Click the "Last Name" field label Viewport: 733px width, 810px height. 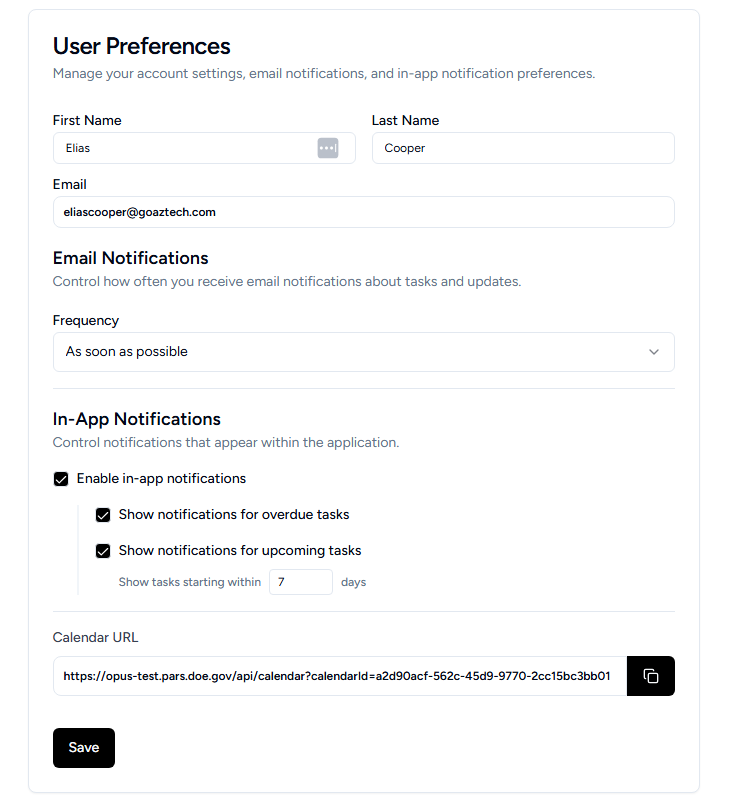tap(405, 120)
